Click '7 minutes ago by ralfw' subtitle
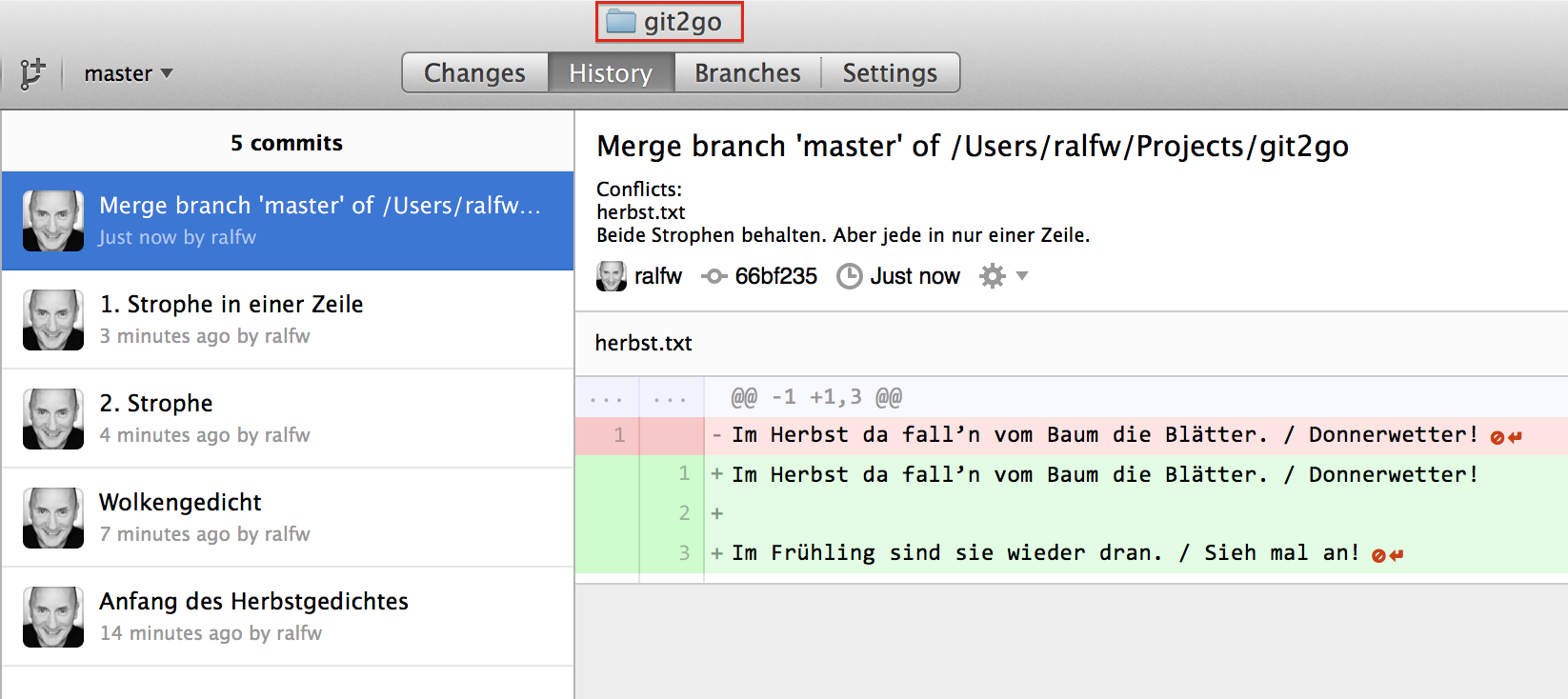Screen dimensions: 1568x699 point(205,534)
